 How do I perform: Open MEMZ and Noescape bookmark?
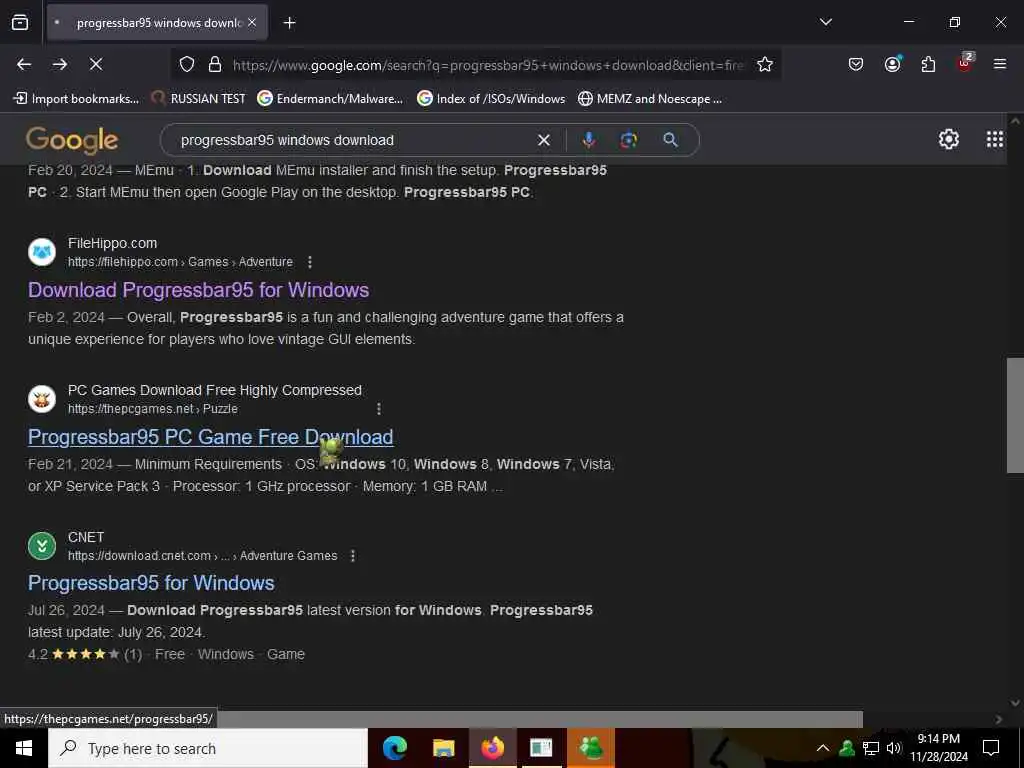point(650,99)
